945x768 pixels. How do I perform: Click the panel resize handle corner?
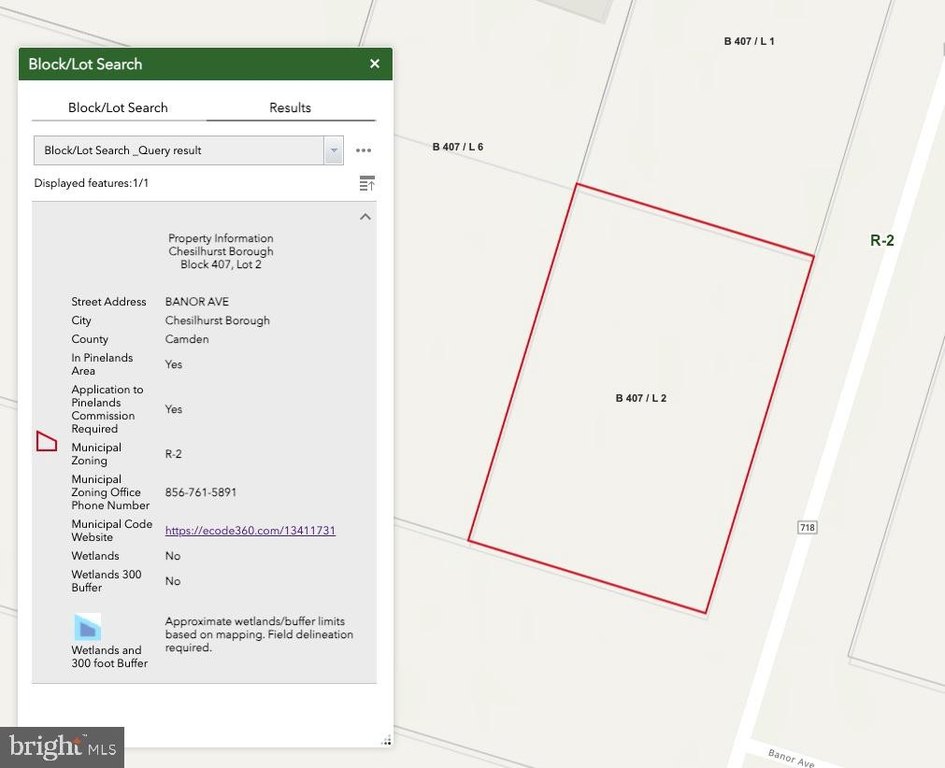pyautogui.click(x=386, y=740)
